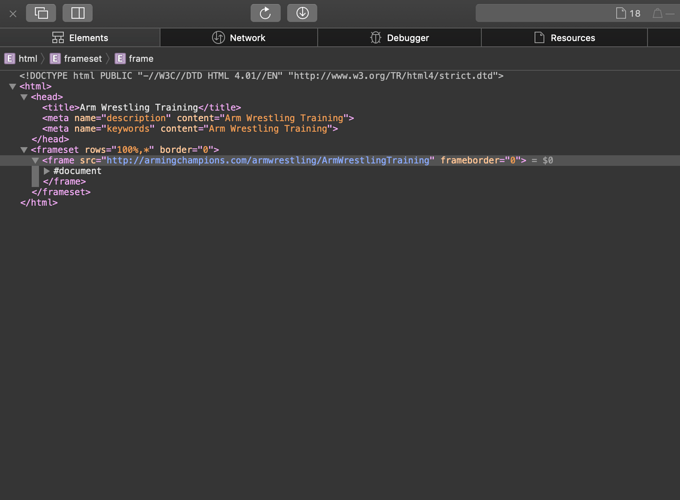Viewport: 680px width, 500px height.
Task: Expand the #document node
Action: pos(47,171)
